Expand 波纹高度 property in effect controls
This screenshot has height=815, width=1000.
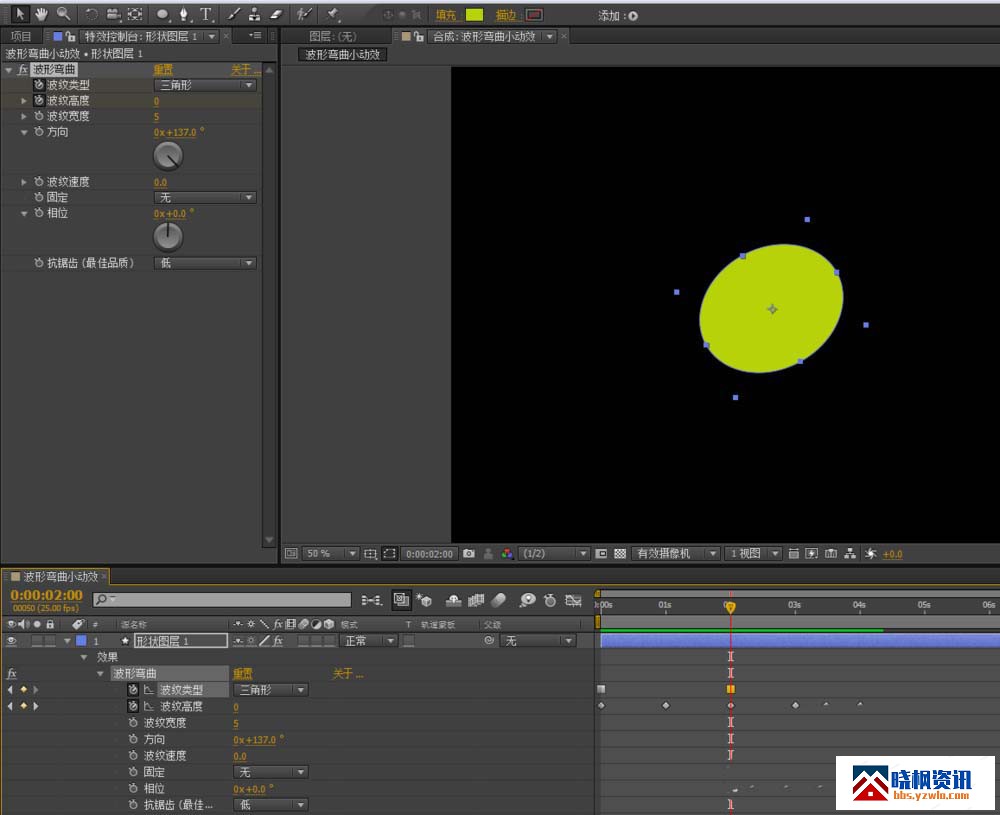pyautogui.click(x=24, y=101)
